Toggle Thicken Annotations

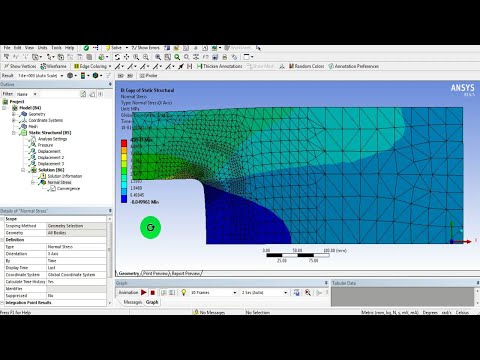[219, 66]
